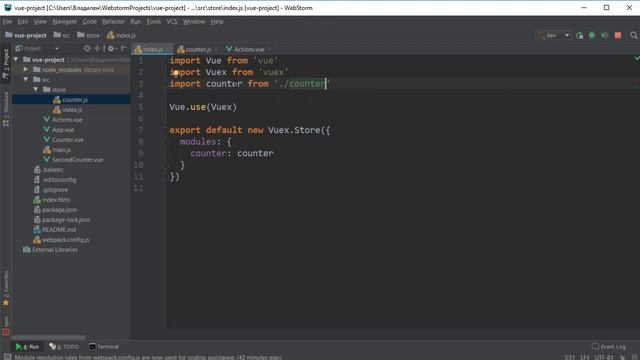640x360 pixels.
Task: Toggle the Structure side tool window tab
Action: click(x=6, y=109)
